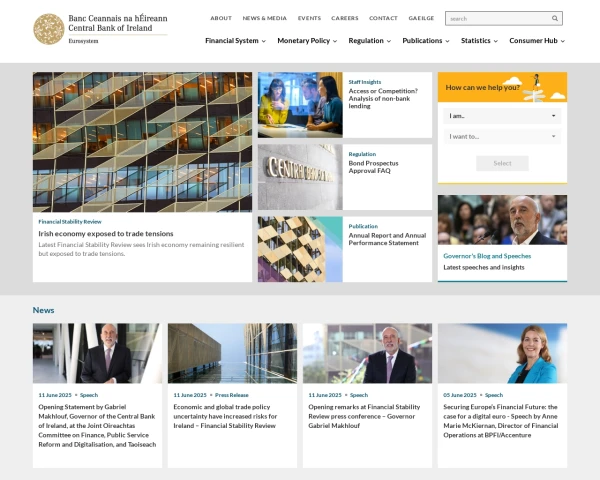This screenshot has width=600, height=480.
Task: Open 'Securing Europe's Financial Future' speech article
Action: click(x=501, y=421)
